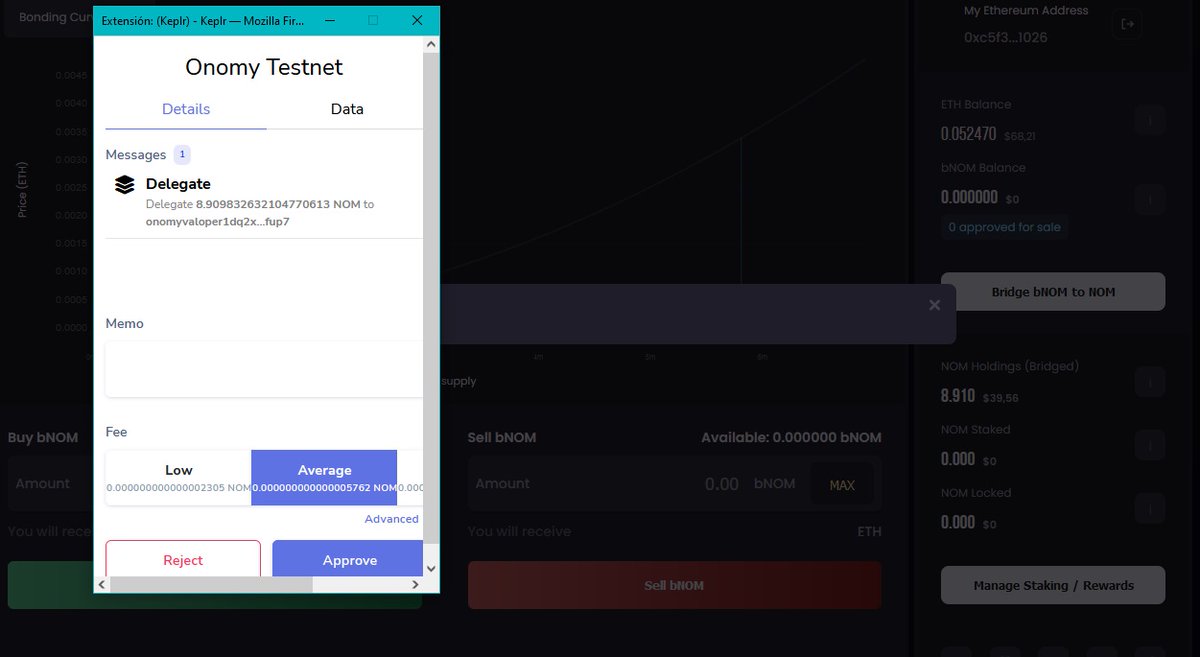1200x657 pixels.
Task: Open the NOM Locked info icon
Action: [1150, 508]
